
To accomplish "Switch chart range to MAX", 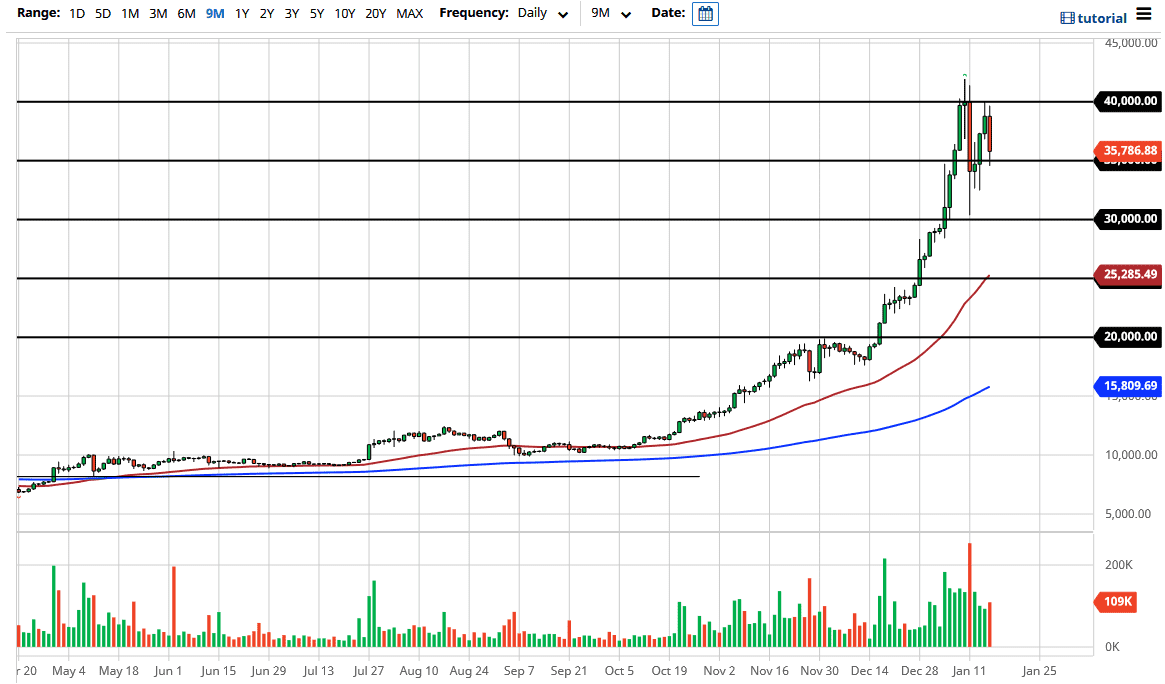I will [409, 13].
